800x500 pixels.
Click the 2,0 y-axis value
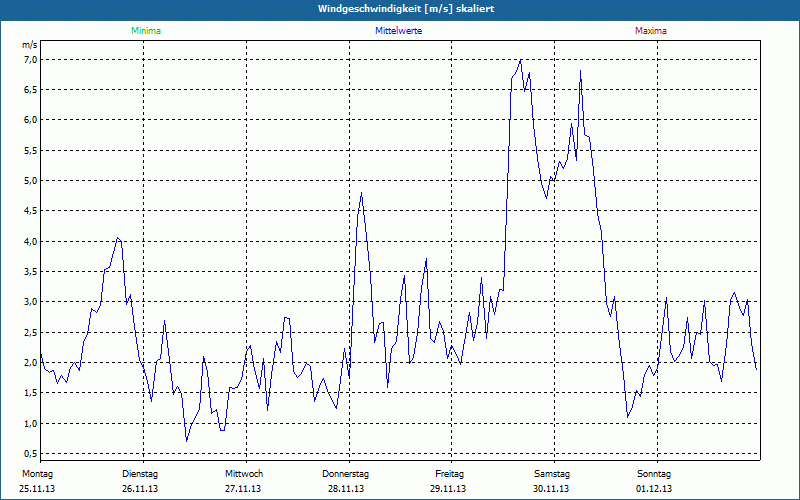click(x=31, y=363)
